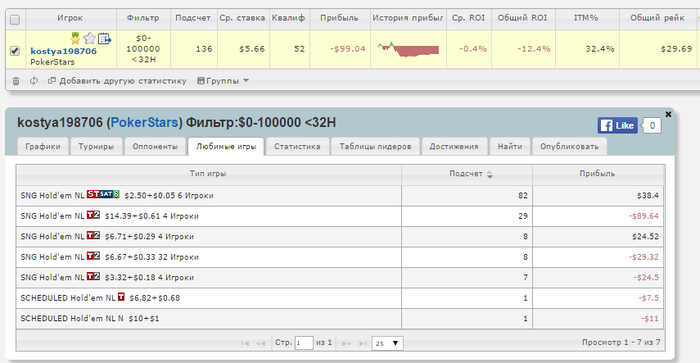The width and height of the screenshot is (700, 363).
Task: Open the Графики tab
Action: pyautogui.click(x=43, y=146)
